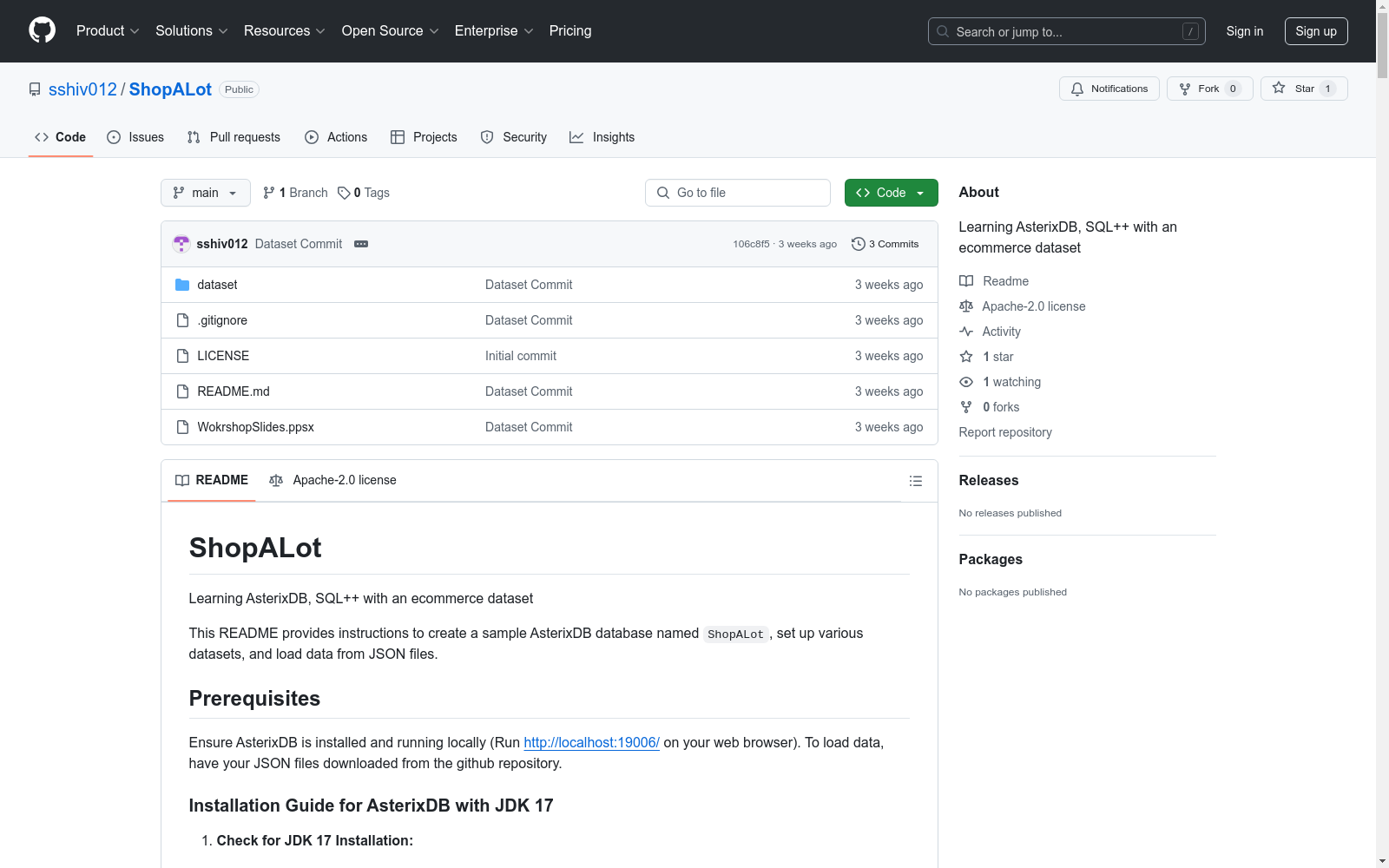Expand the green Code dropdown button
1389x868 pixels.
(891, 193)
